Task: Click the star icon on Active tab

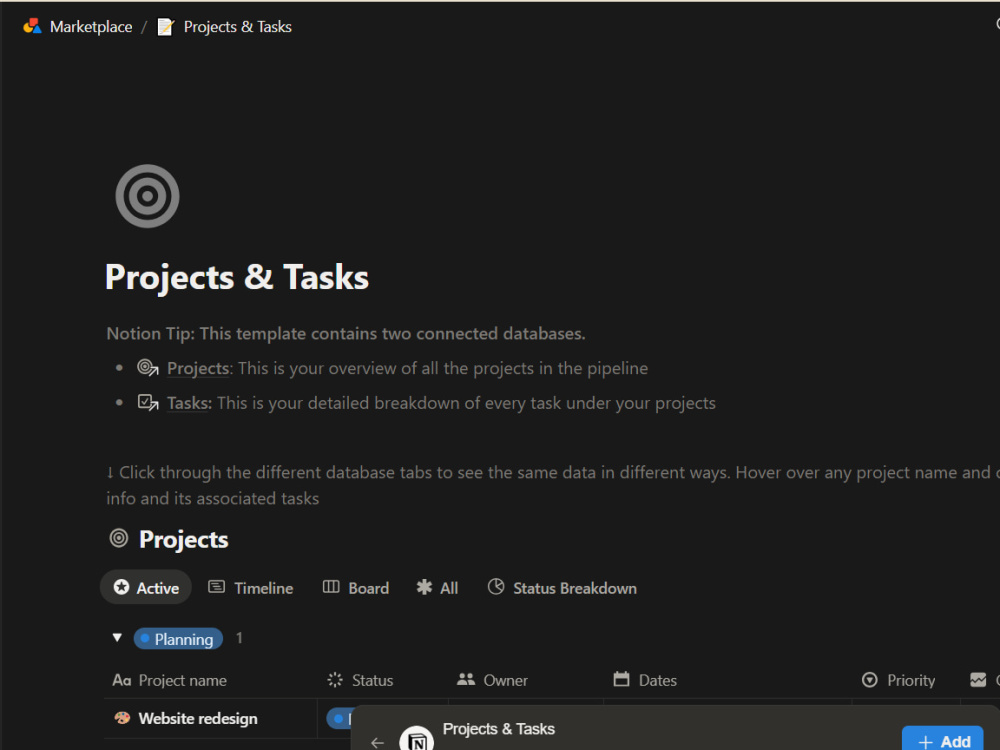Action: [x=121, y=587]
